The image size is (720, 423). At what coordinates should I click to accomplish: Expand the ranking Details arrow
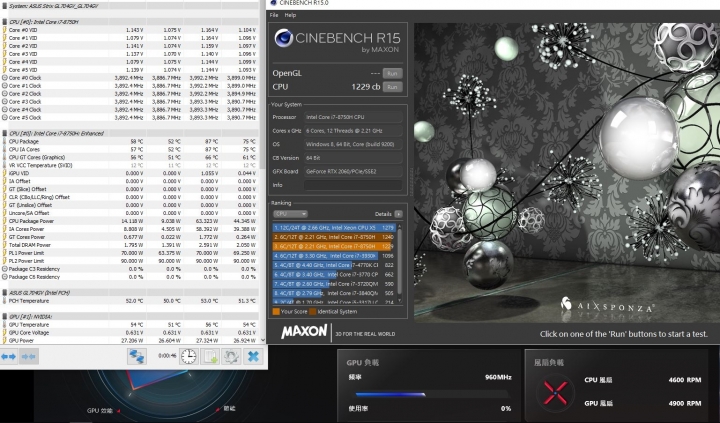(397, 213)
